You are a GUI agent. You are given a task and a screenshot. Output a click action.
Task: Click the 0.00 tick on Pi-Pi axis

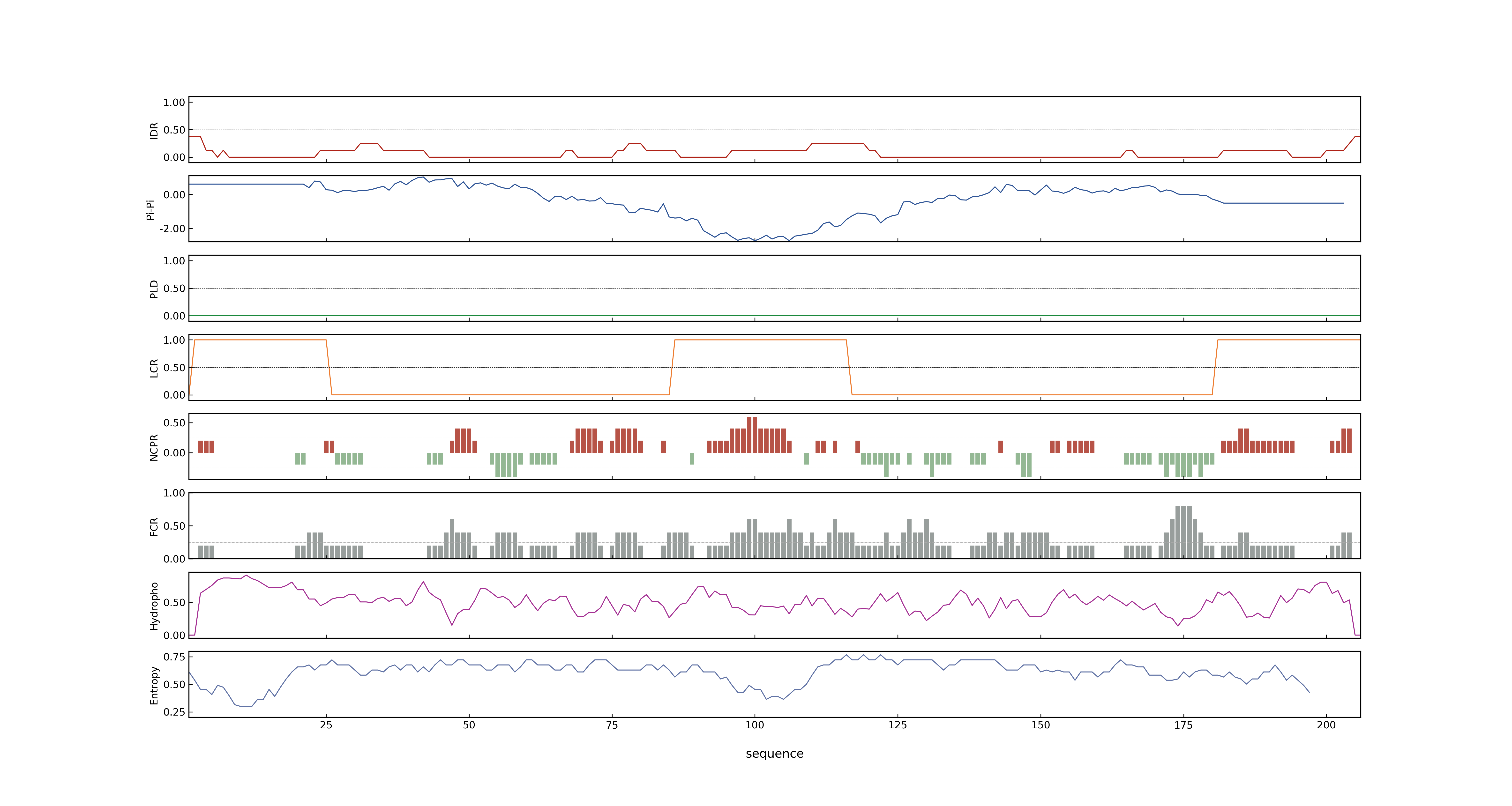174,195
